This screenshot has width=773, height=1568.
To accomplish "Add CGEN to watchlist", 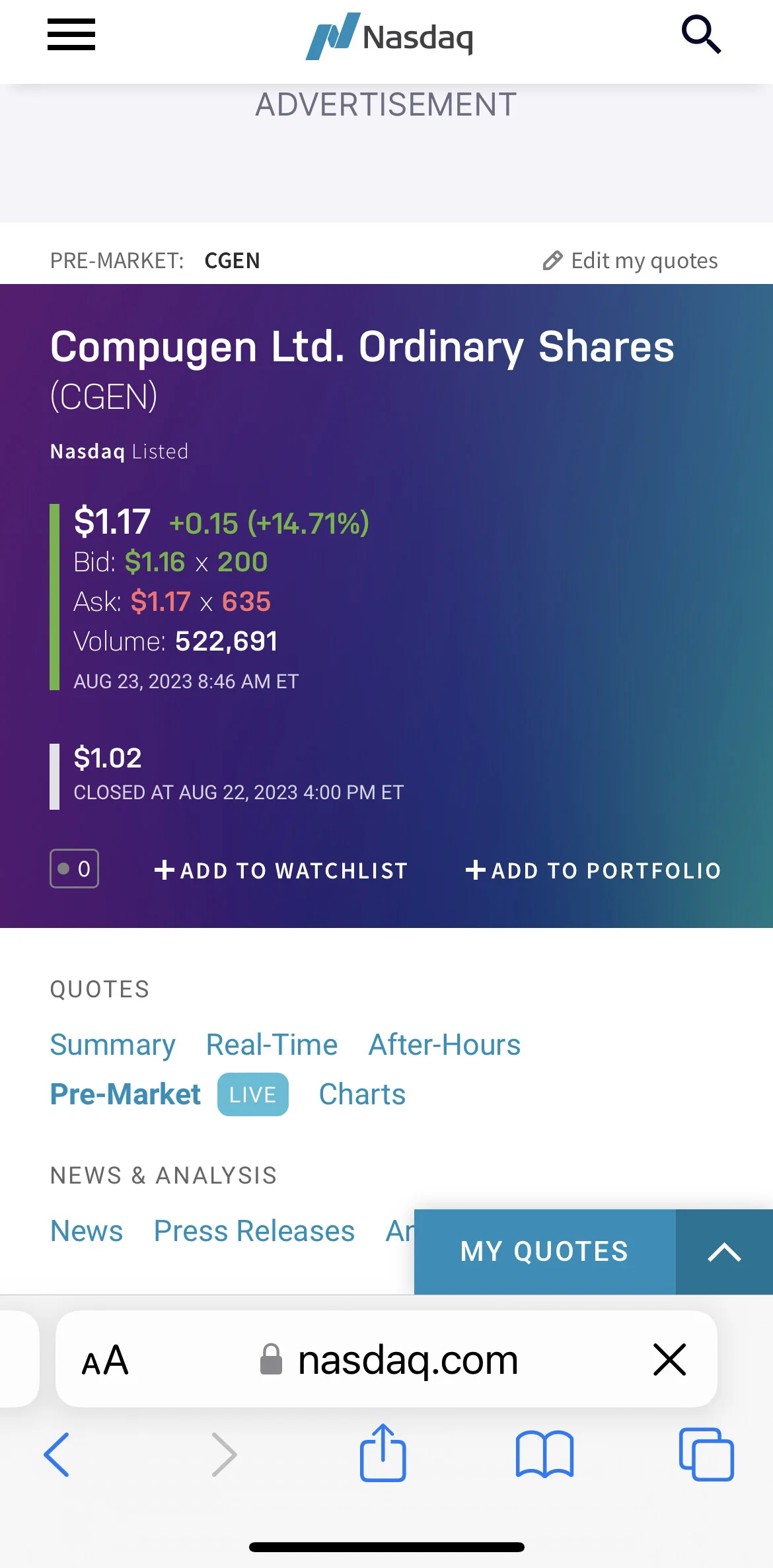I will click(281, 871).
